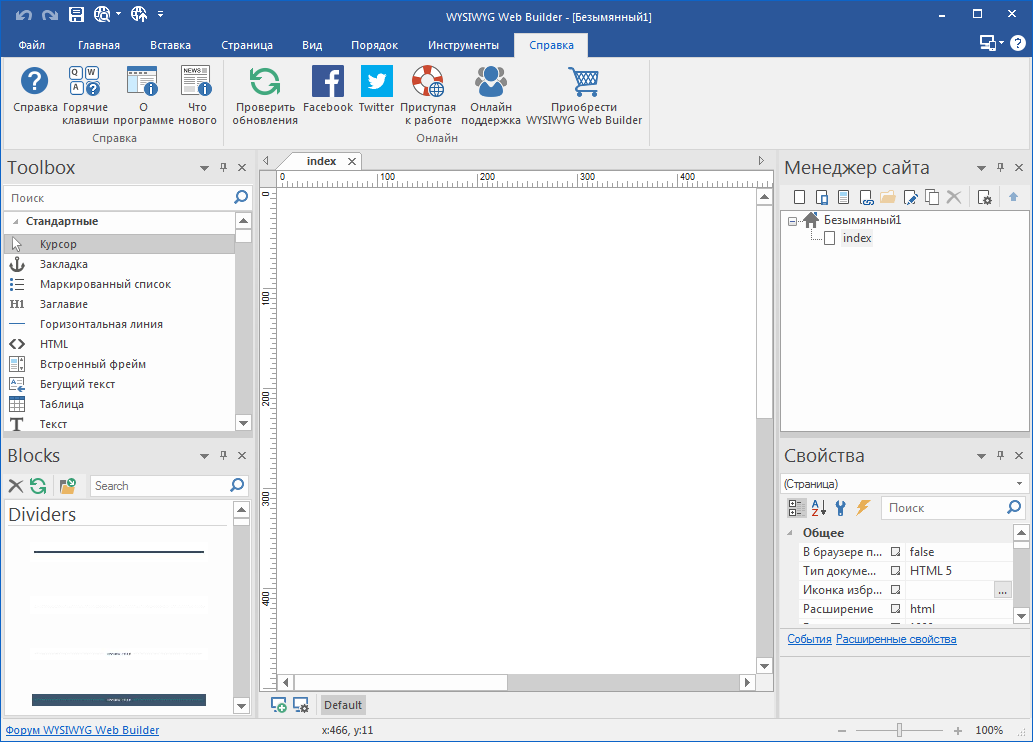Screen dimensions: 1033x742
Task: Toggle the checkbox next to В браузере п...
Action: [x=895, y=552]
